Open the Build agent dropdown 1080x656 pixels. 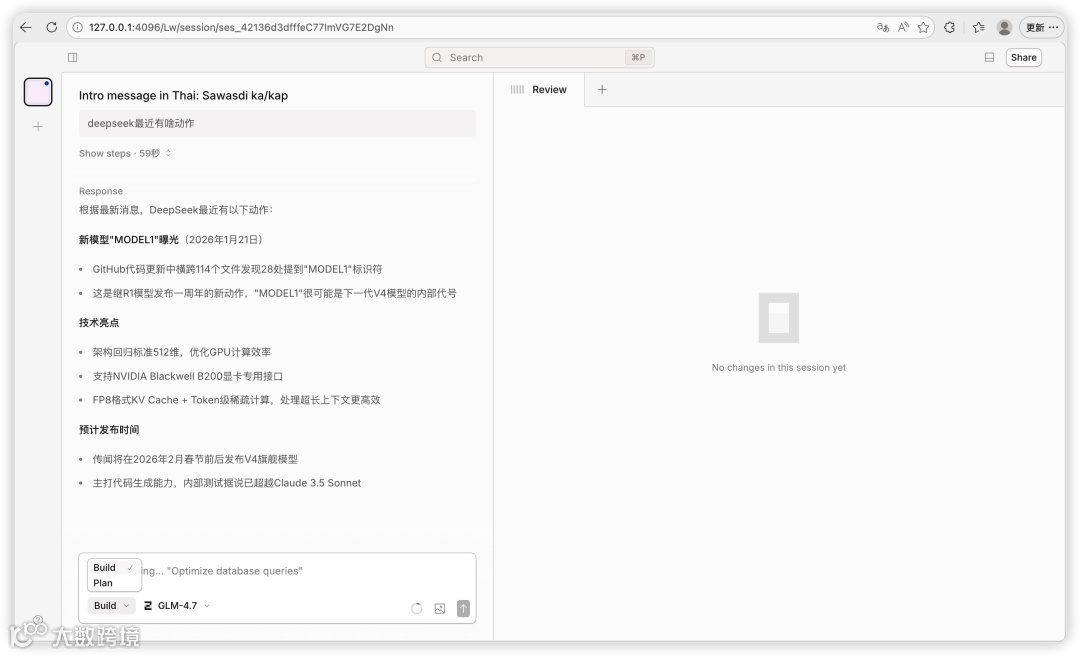pos(111,606)
